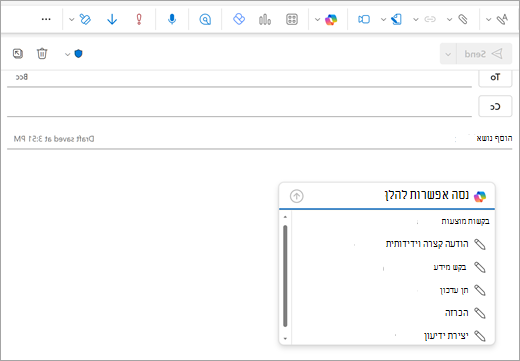The width and height of the screenshot is (520, 361).
Task: Choose suggestion הודעה קצרה וידידותית
Action: 427,244
